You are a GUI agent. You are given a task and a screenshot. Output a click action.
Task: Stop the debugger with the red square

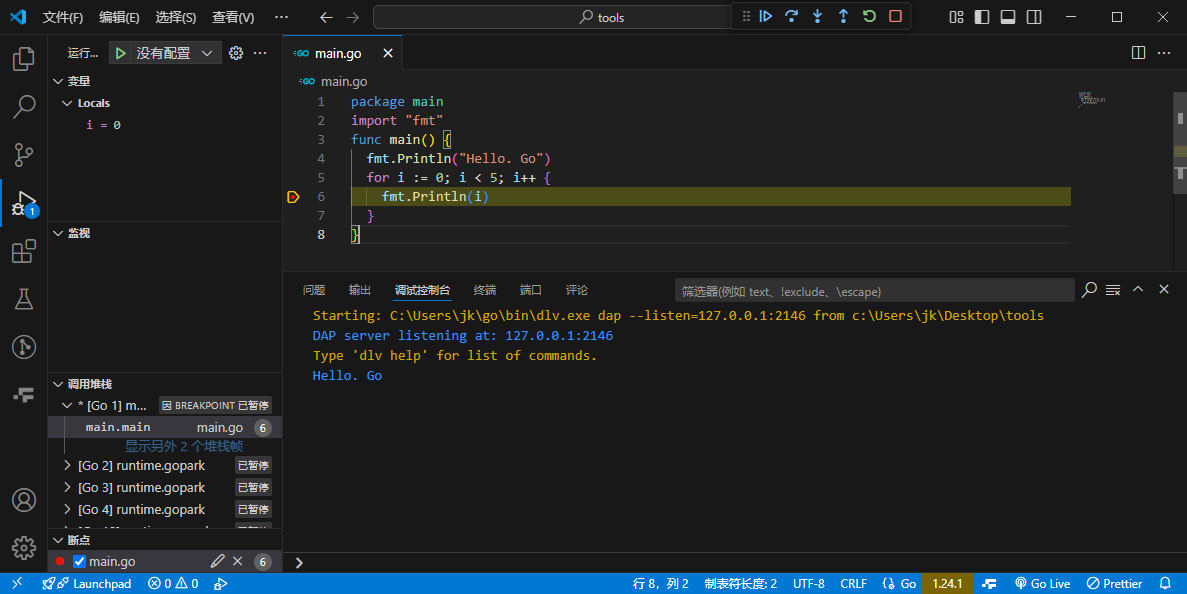pos(895,16)
